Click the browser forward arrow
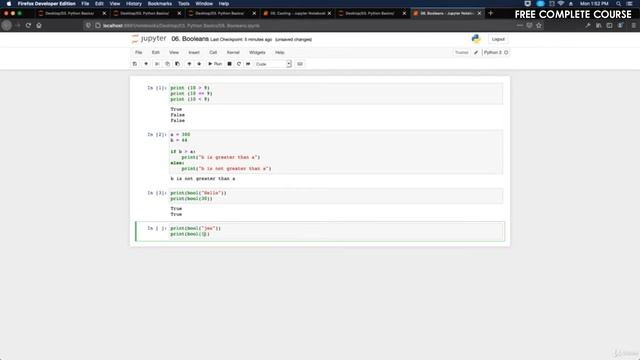The width and height of the screenshot is (640, 360). [18, 25]
